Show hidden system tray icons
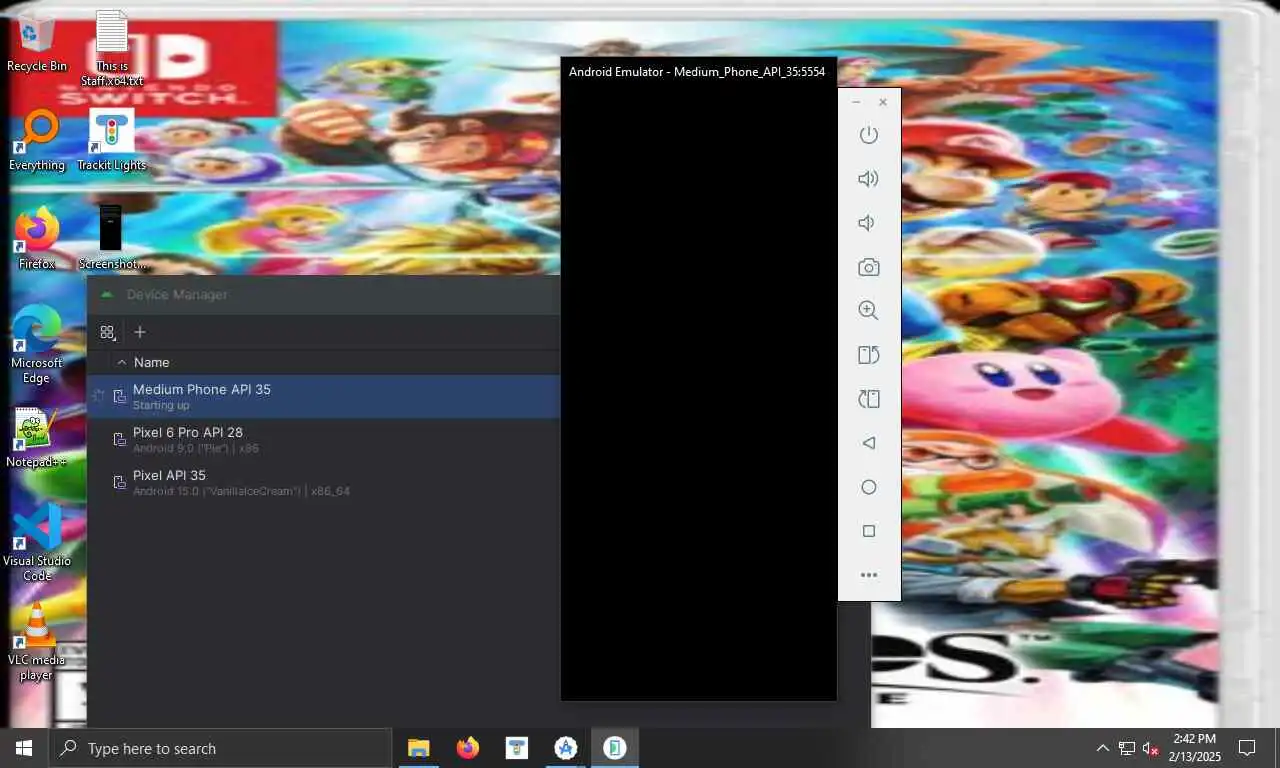Viewport: 1280px width, 768px height. [1103, 748]
